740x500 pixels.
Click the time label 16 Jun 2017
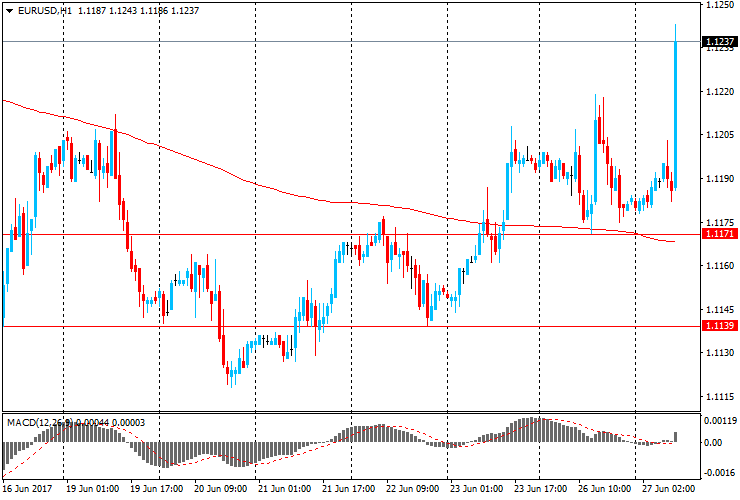coord(27,488)
